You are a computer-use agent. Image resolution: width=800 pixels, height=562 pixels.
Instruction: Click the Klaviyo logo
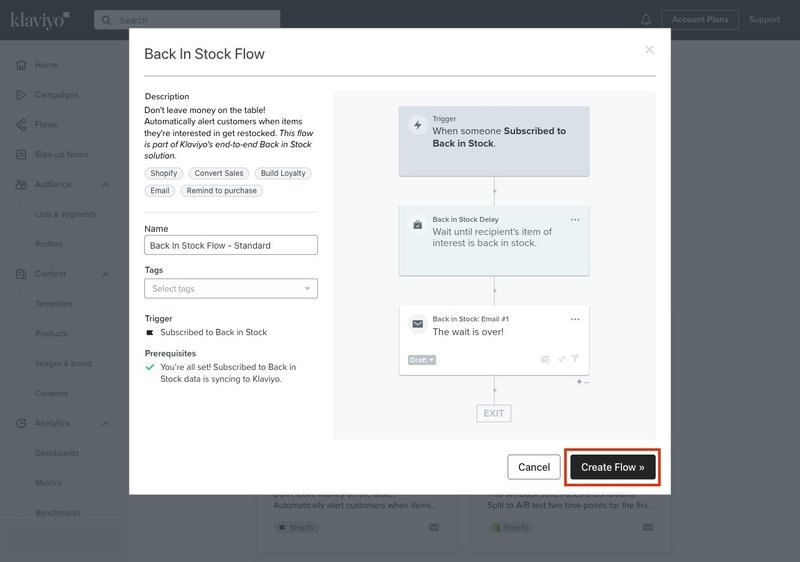click(40, 20)
